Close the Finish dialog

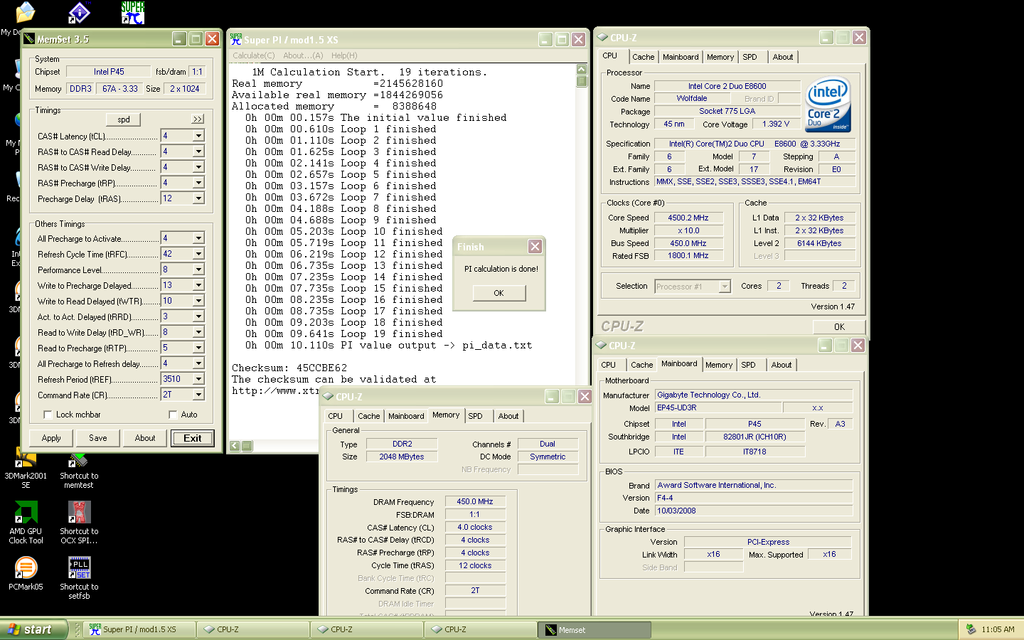[535, 246]
